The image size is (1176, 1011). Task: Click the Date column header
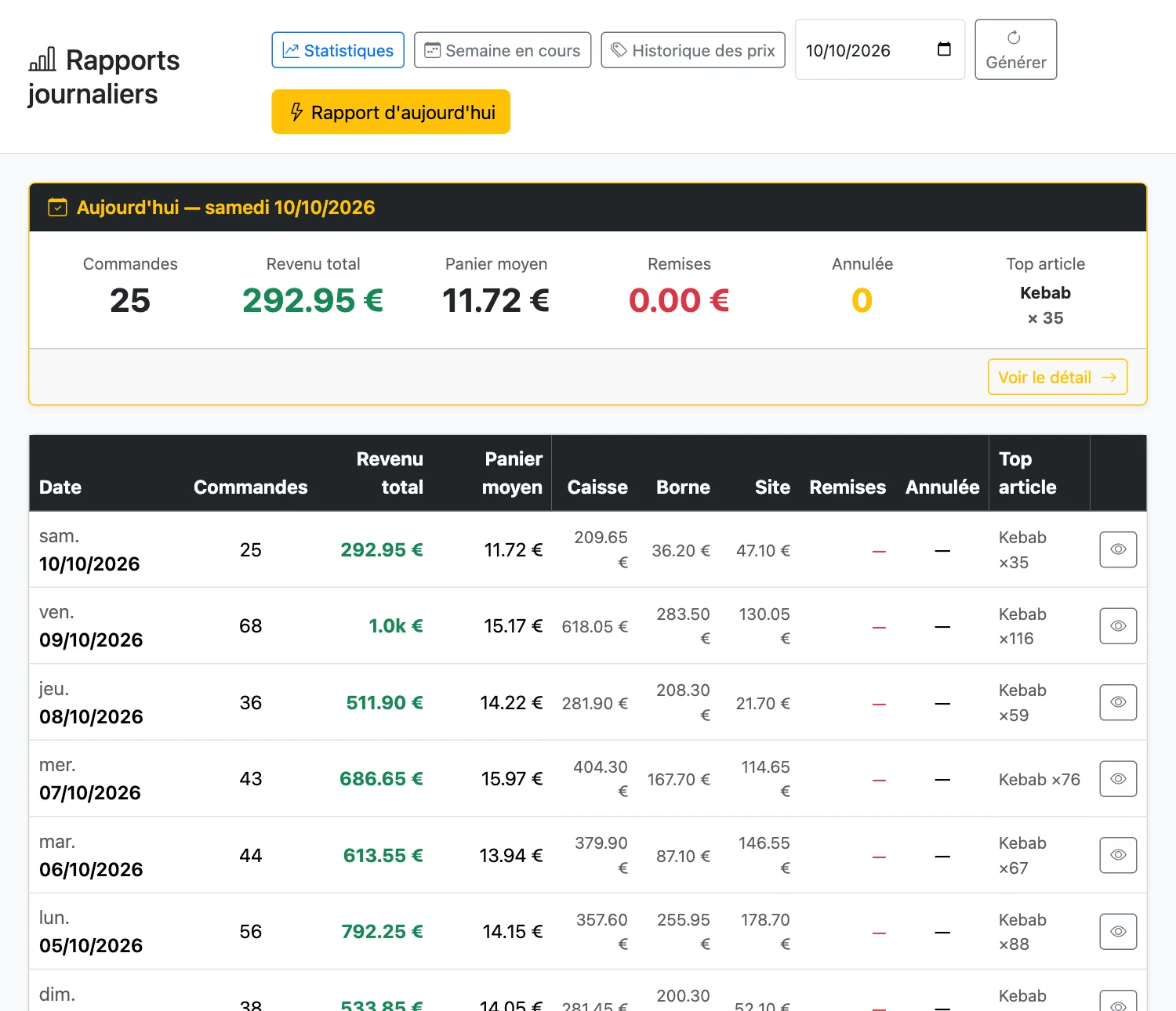(x=60, y=487)
